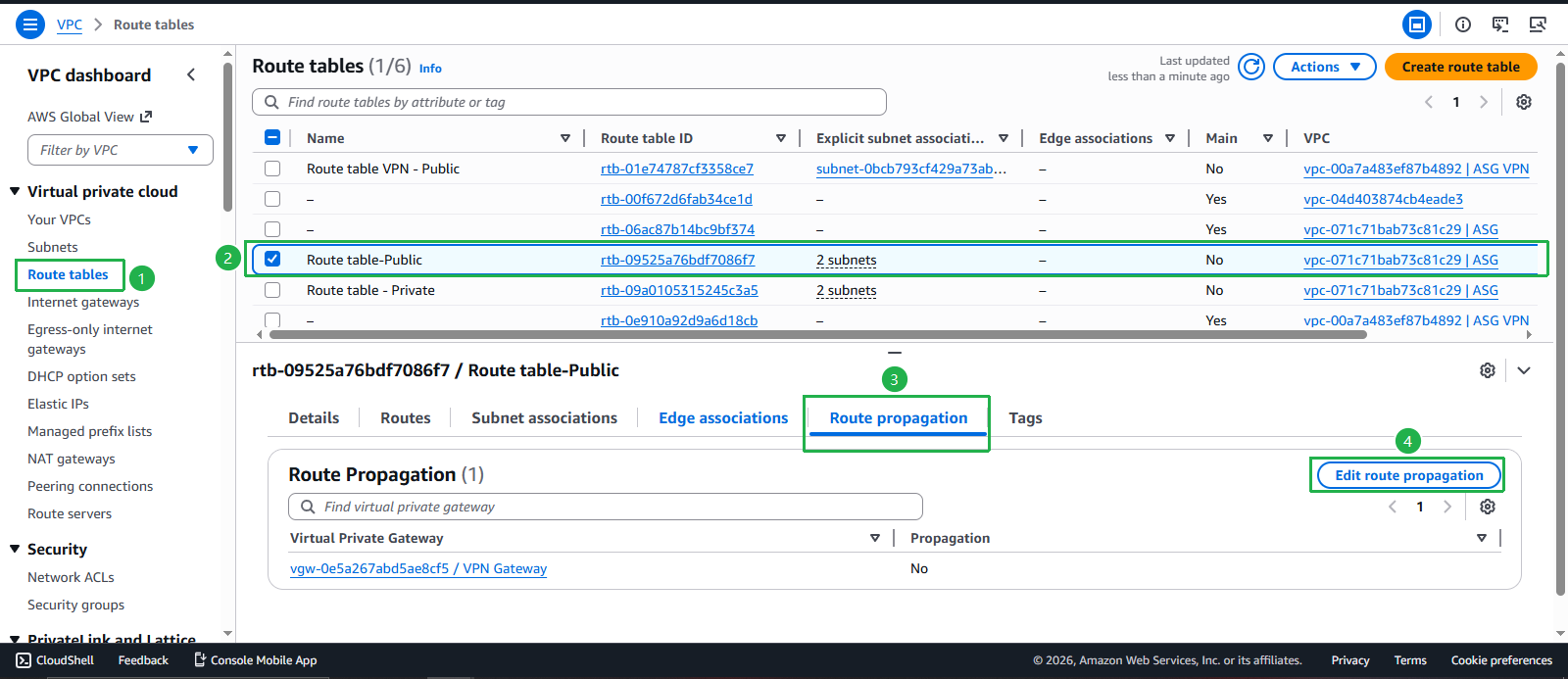This screenshot has height=679, width=1568.
Task: Open VPC breadcrumb link
Action: click(70, 24)
